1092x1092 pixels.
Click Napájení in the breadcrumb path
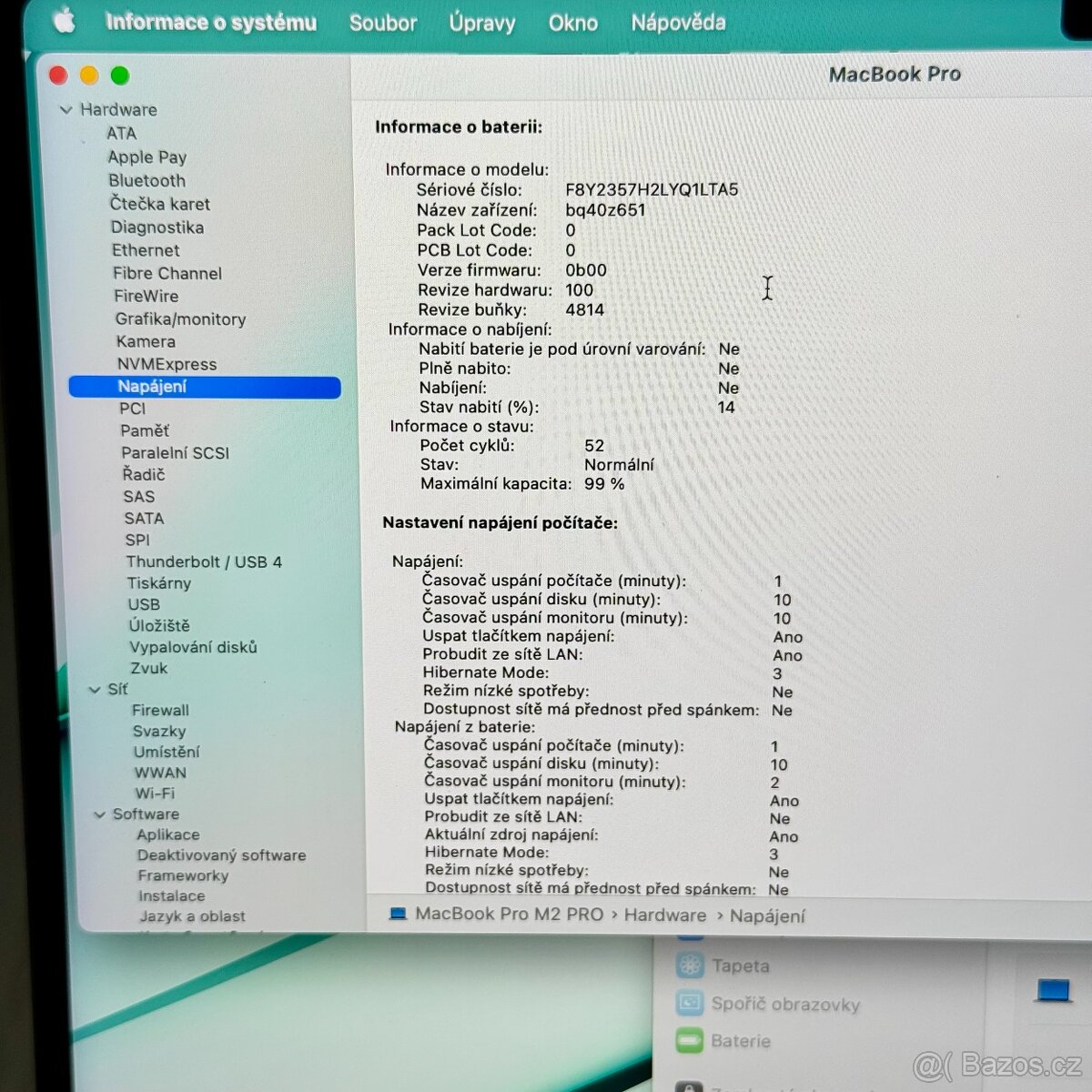pos(767,916)
